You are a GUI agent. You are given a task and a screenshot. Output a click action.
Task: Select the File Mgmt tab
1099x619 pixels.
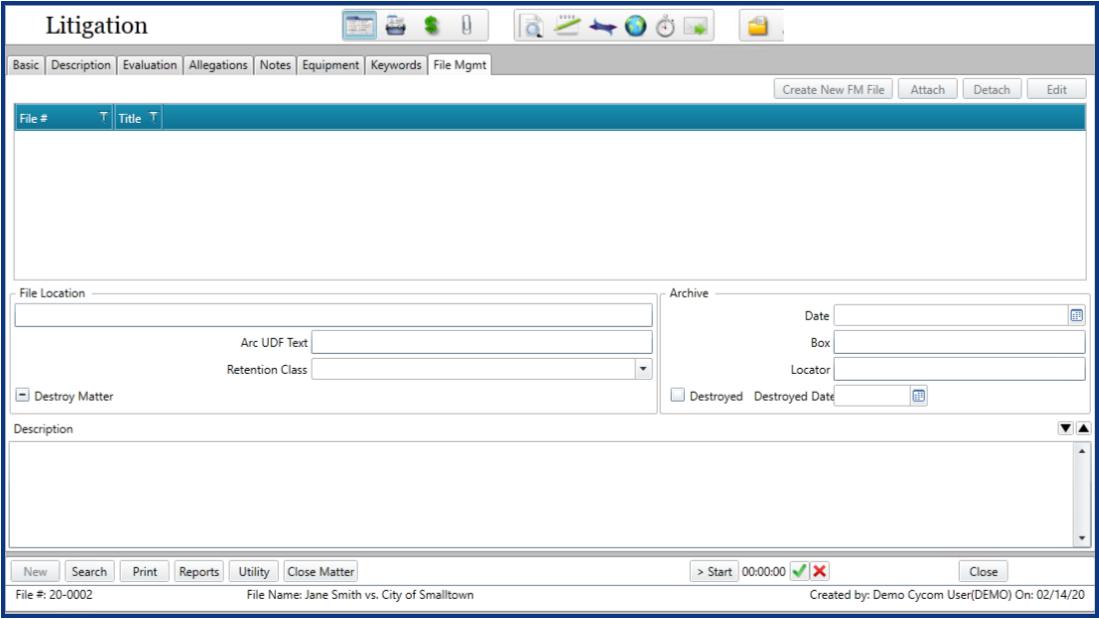[459, 64]
